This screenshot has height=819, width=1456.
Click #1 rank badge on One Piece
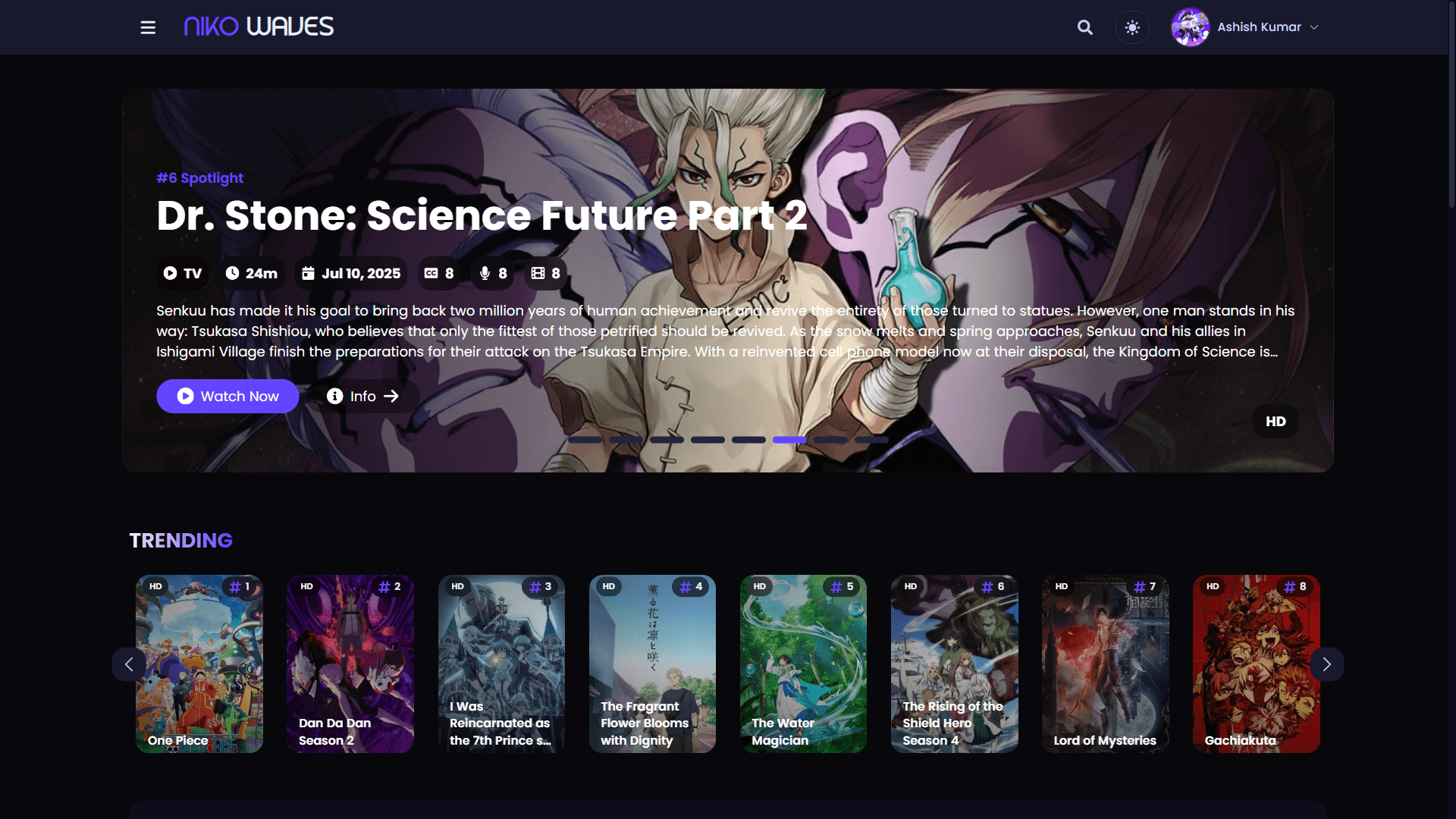[240, 586]
